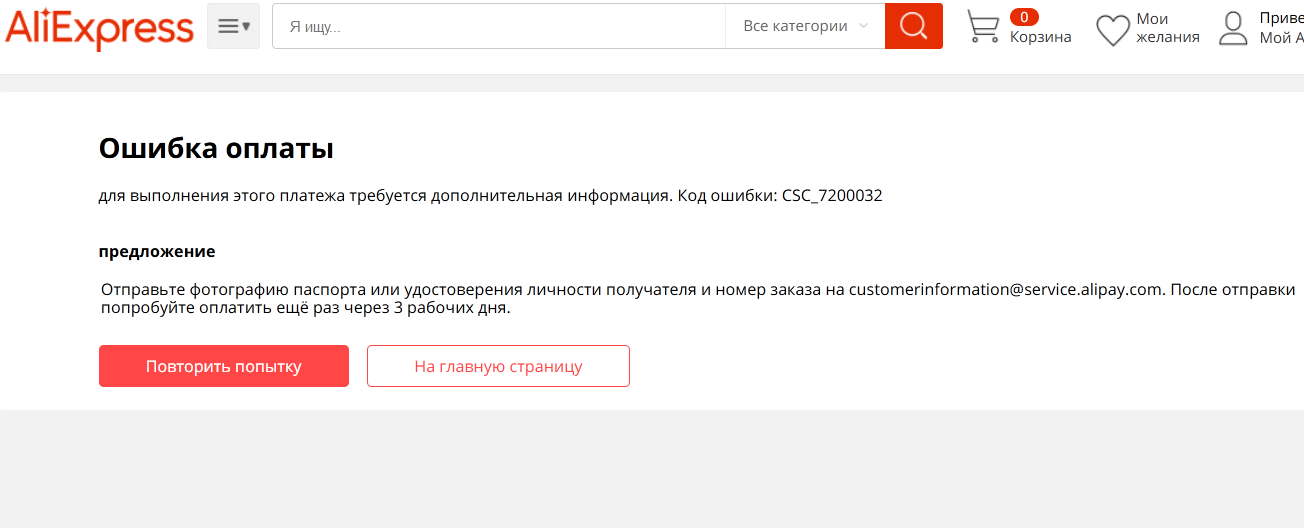Viewport: 1304px width, 528px height.
Task: Click the error code CSC_7200032 text
Action: [832, 196]
